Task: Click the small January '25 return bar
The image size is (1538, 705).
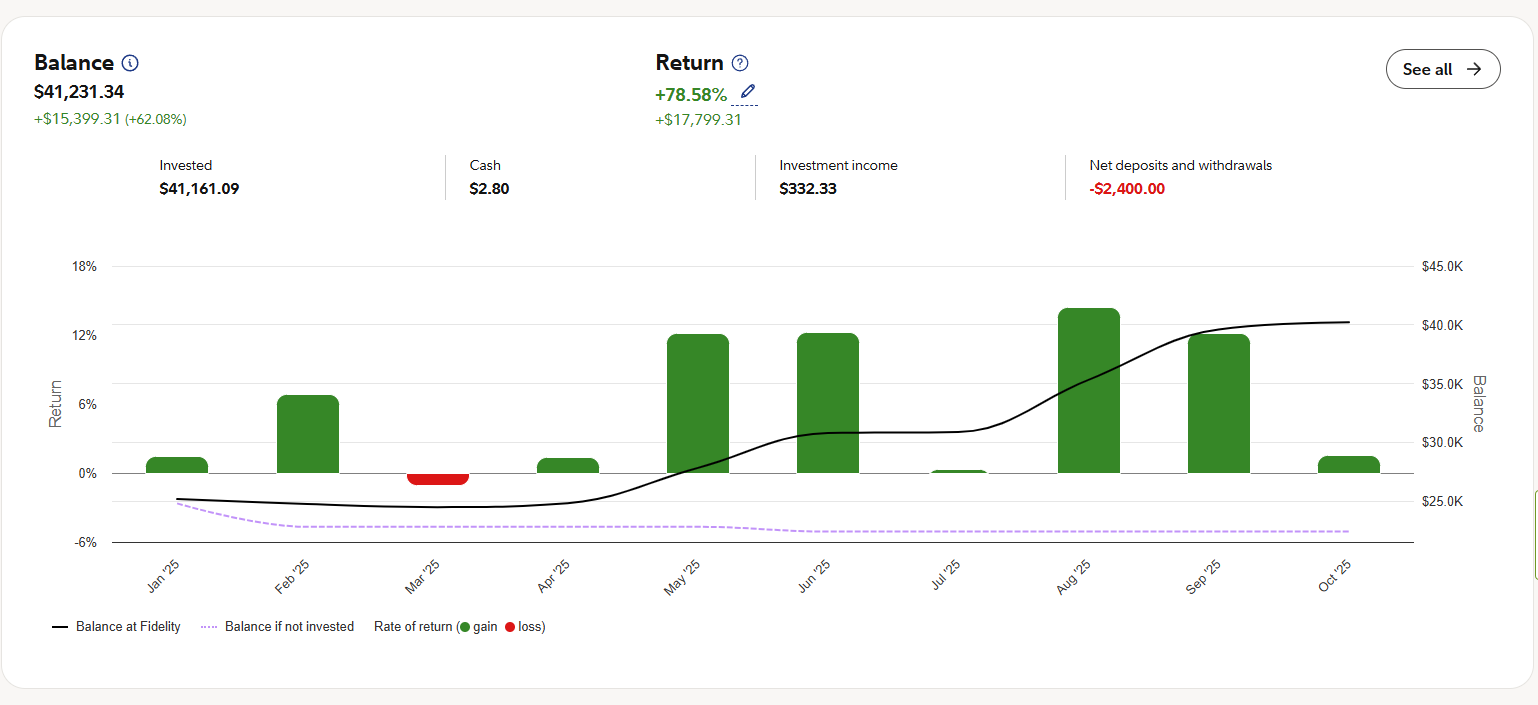Action: tap(177, 465)
